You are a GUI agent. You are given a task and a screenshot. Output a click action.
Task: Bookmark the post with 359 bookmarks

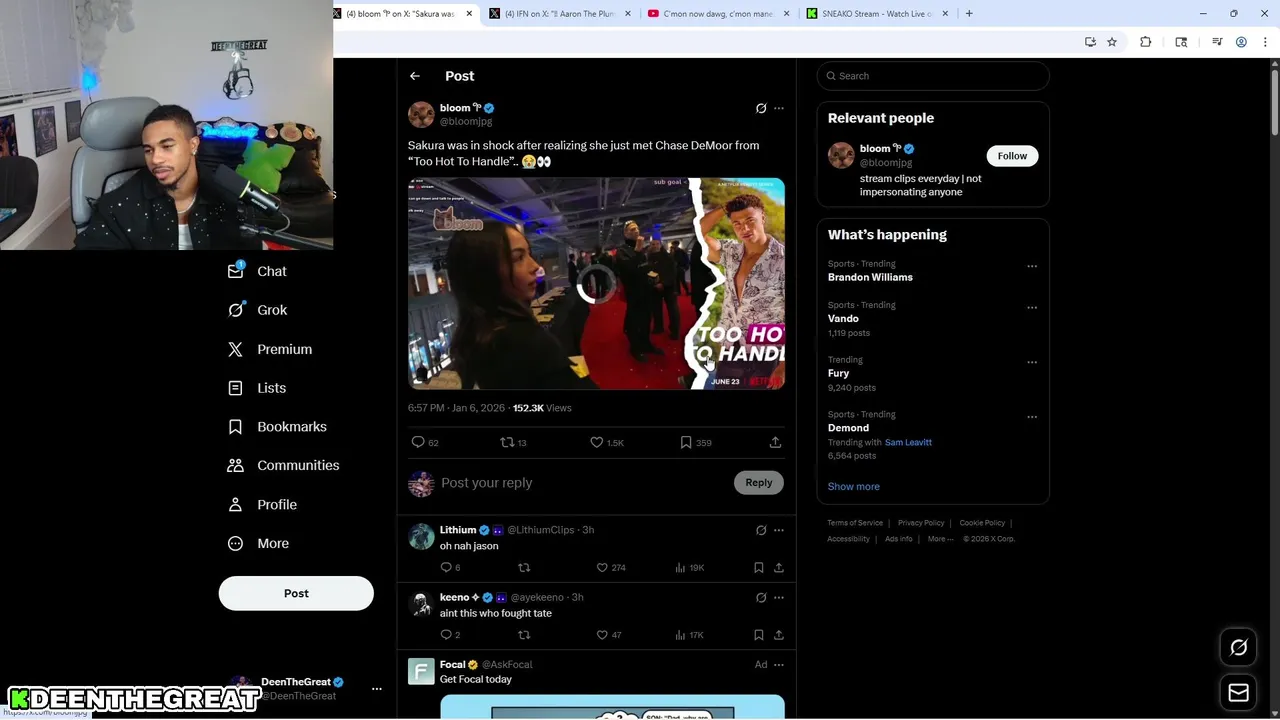coord(696,442)
